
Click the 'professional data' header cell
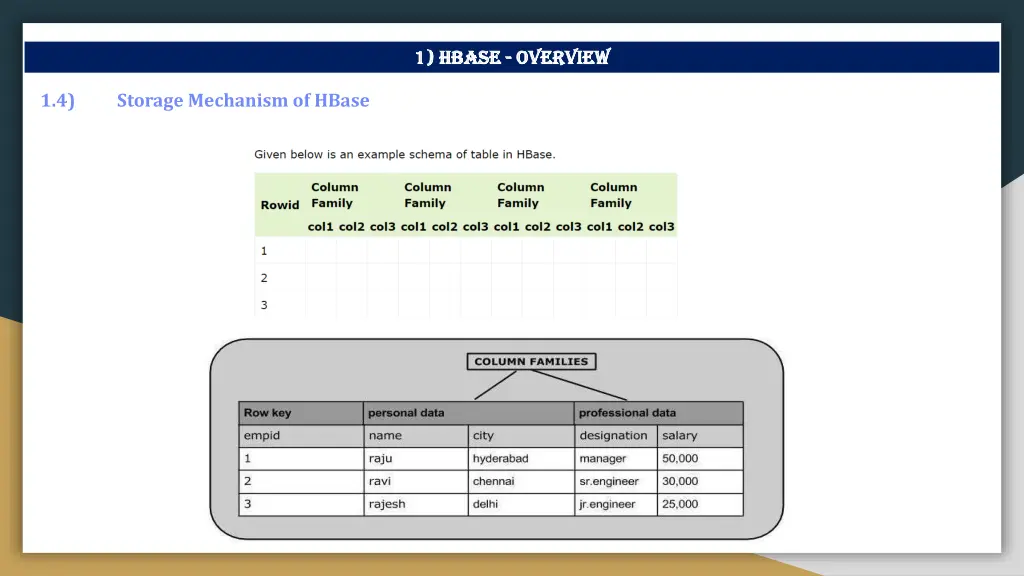click(x=658, y=413)
